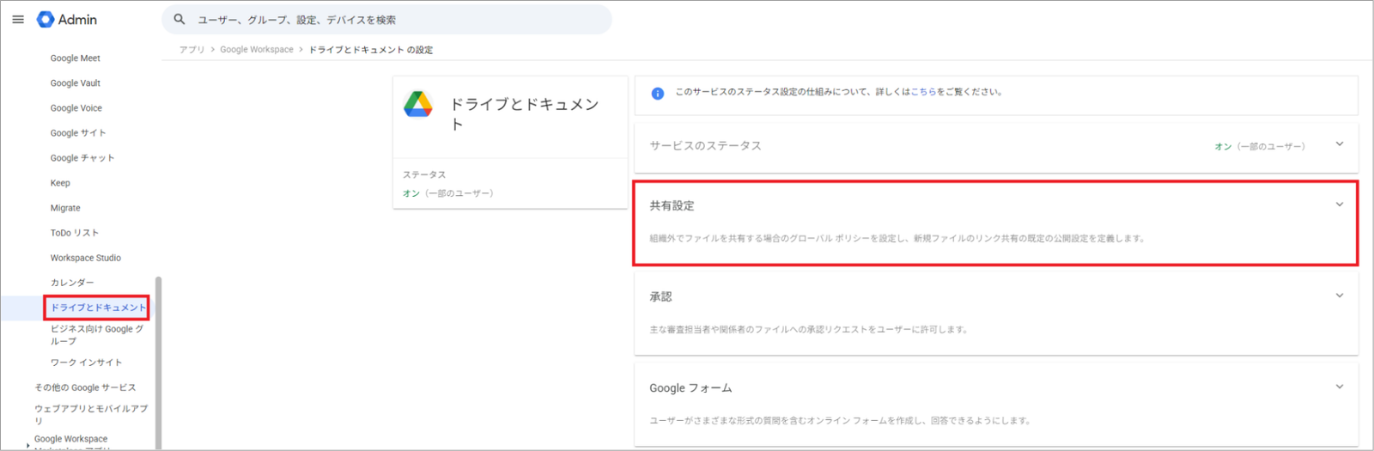This screenshot has width=1374, height=451.
Task: Click the Google Drive logo icon
Action: (x=418, y=103)
